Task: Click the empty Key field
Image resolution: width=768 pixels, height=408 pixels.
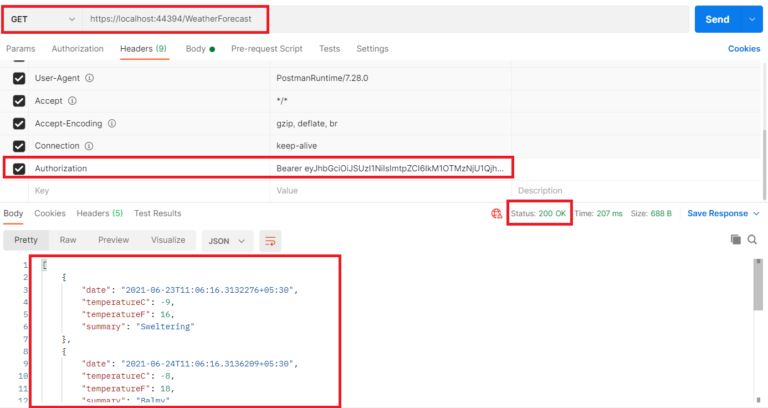Action: click(149, 191)
